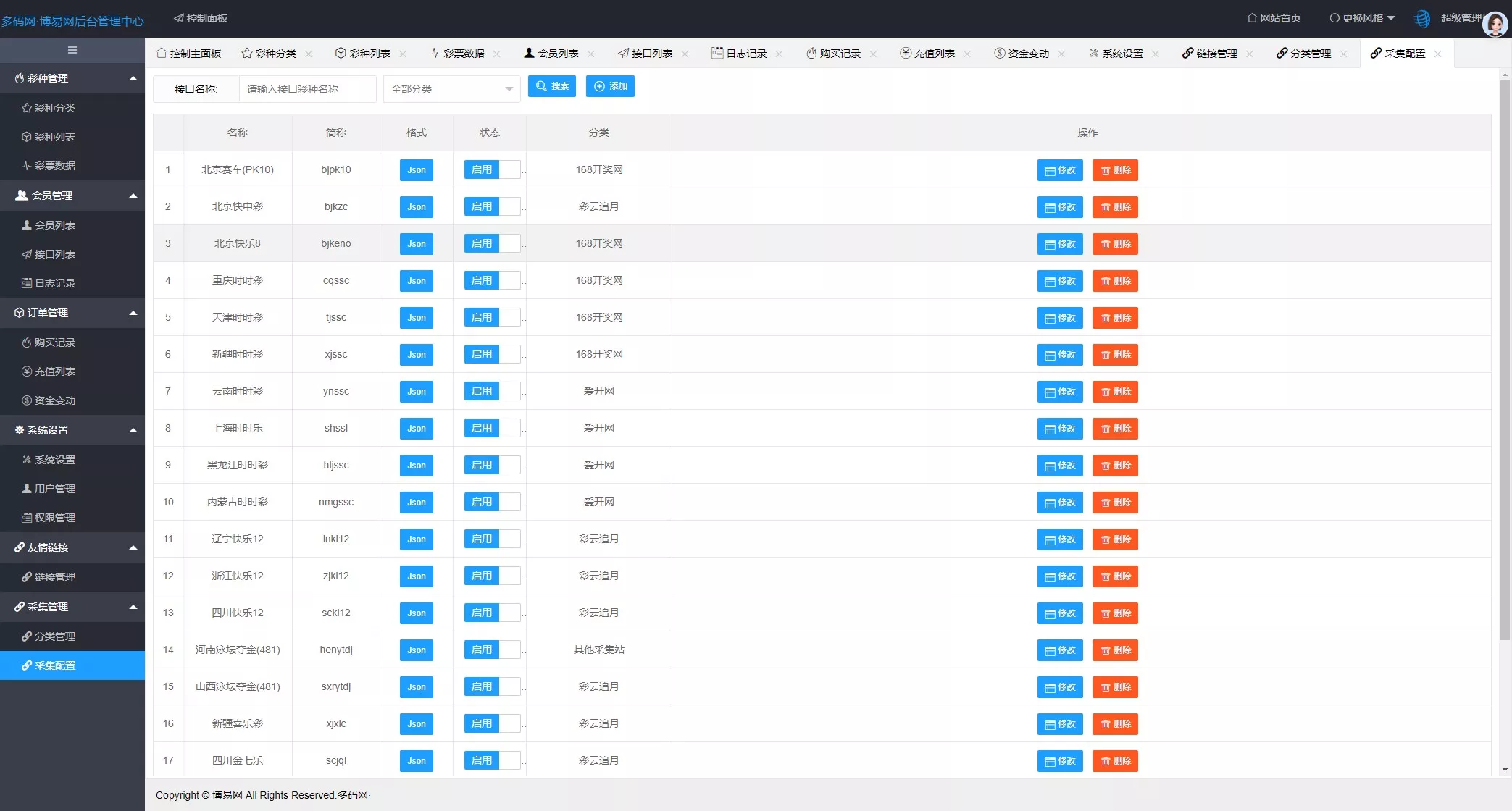Disable the 启用 switch for 重庆时时彩
The width and height of the screenshot is (1512, 811).
(x=492, y=280)
